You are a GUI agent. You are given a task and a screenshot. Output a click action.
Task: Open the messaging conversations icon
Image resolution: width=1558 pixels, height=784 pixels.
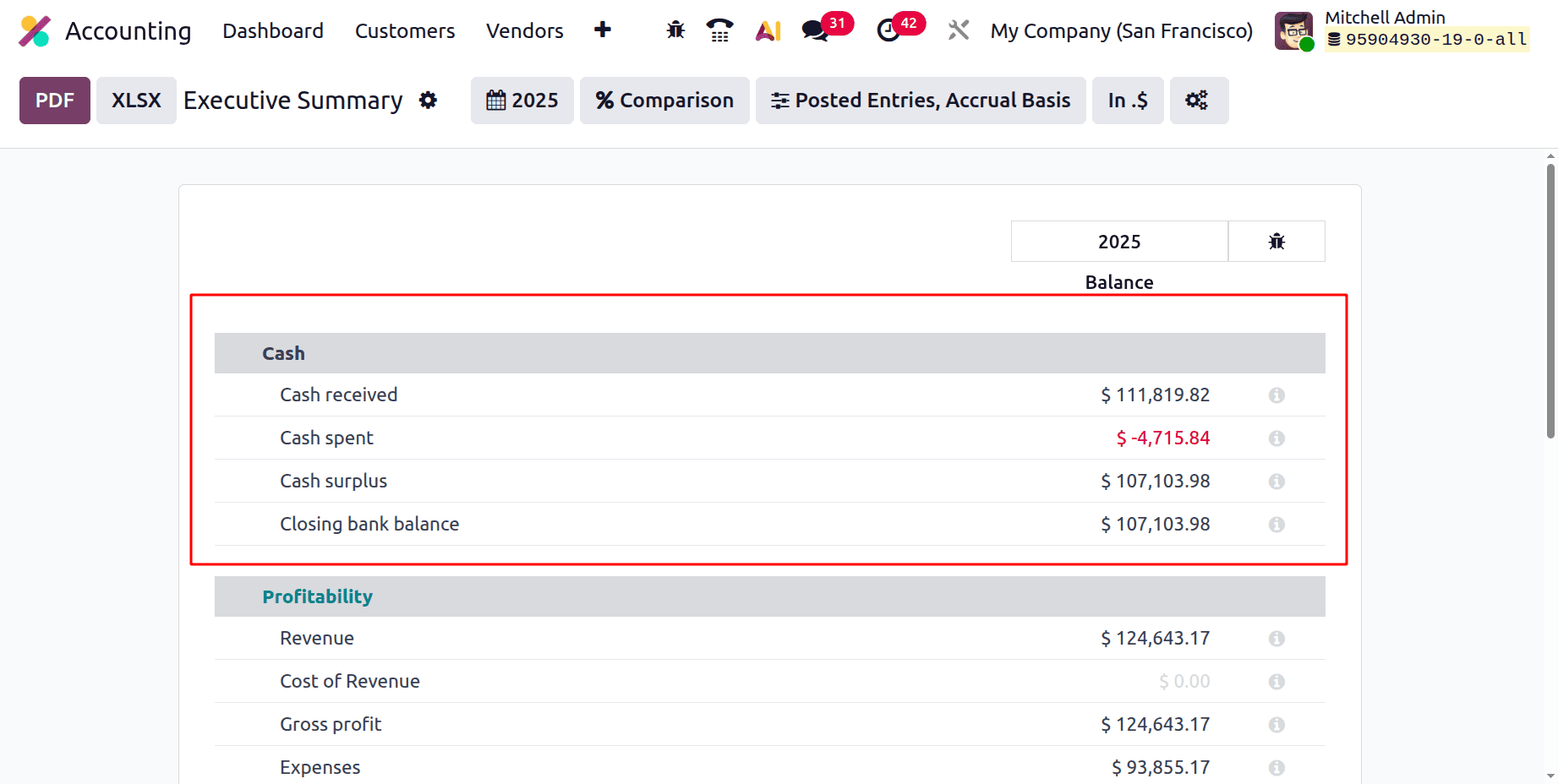tap(814, 30)
